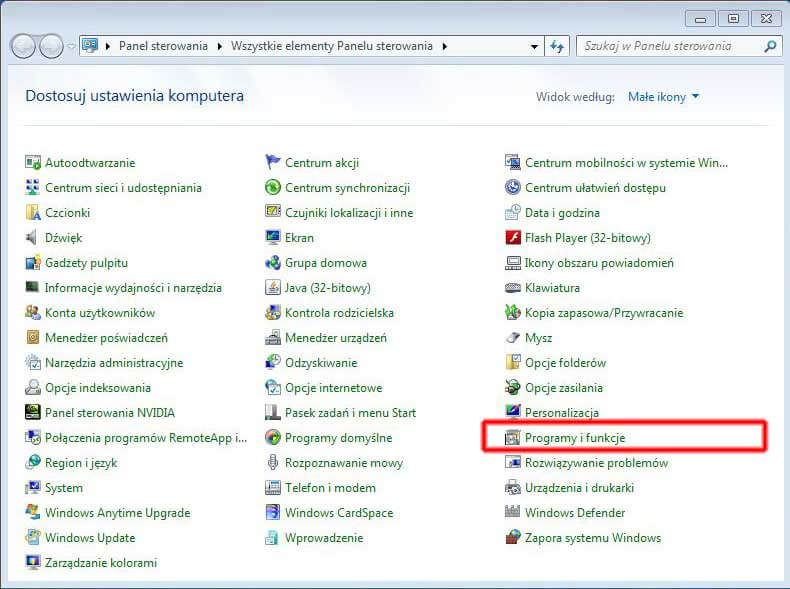
Task: Click the Zapora systemu Windows icon
Action: [x=513, y=538]
